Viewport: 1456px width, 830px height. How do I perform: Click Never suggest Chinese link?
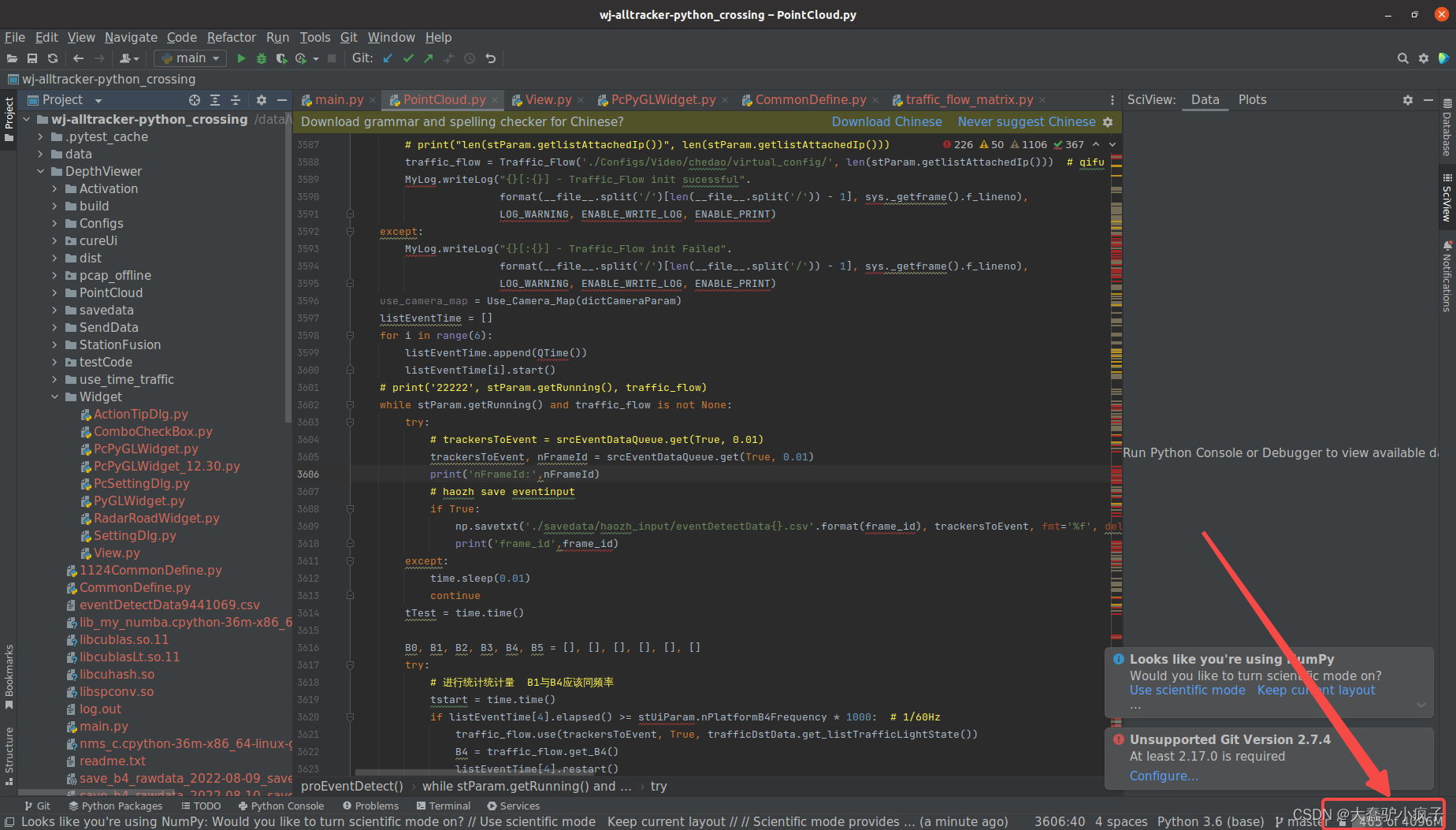click(1027, 122)
